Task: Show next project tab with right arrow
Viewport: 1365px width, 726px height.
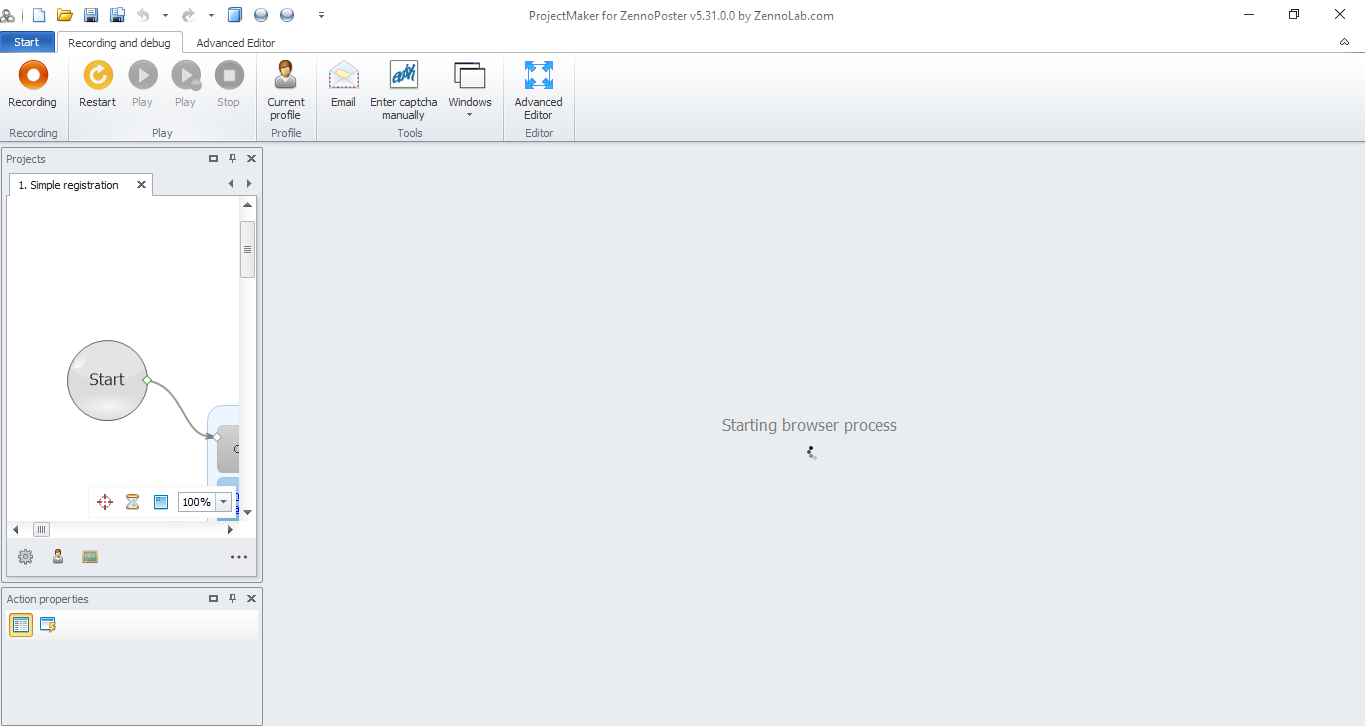Action: point(249,184)
